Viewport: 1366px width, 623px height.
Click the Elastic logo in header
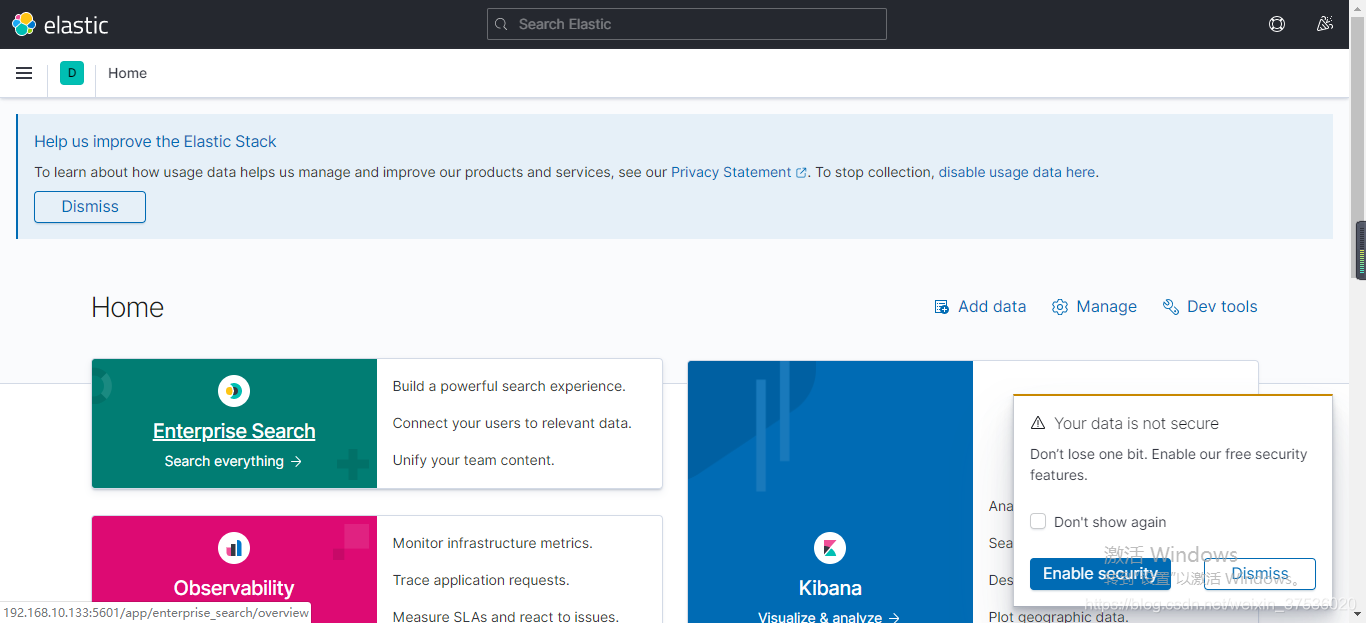(x=60, y=24)
